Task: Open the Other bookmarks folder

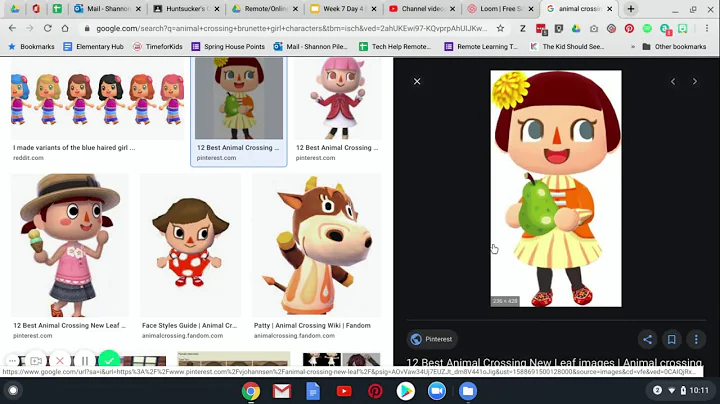Action: click(674, 46)
